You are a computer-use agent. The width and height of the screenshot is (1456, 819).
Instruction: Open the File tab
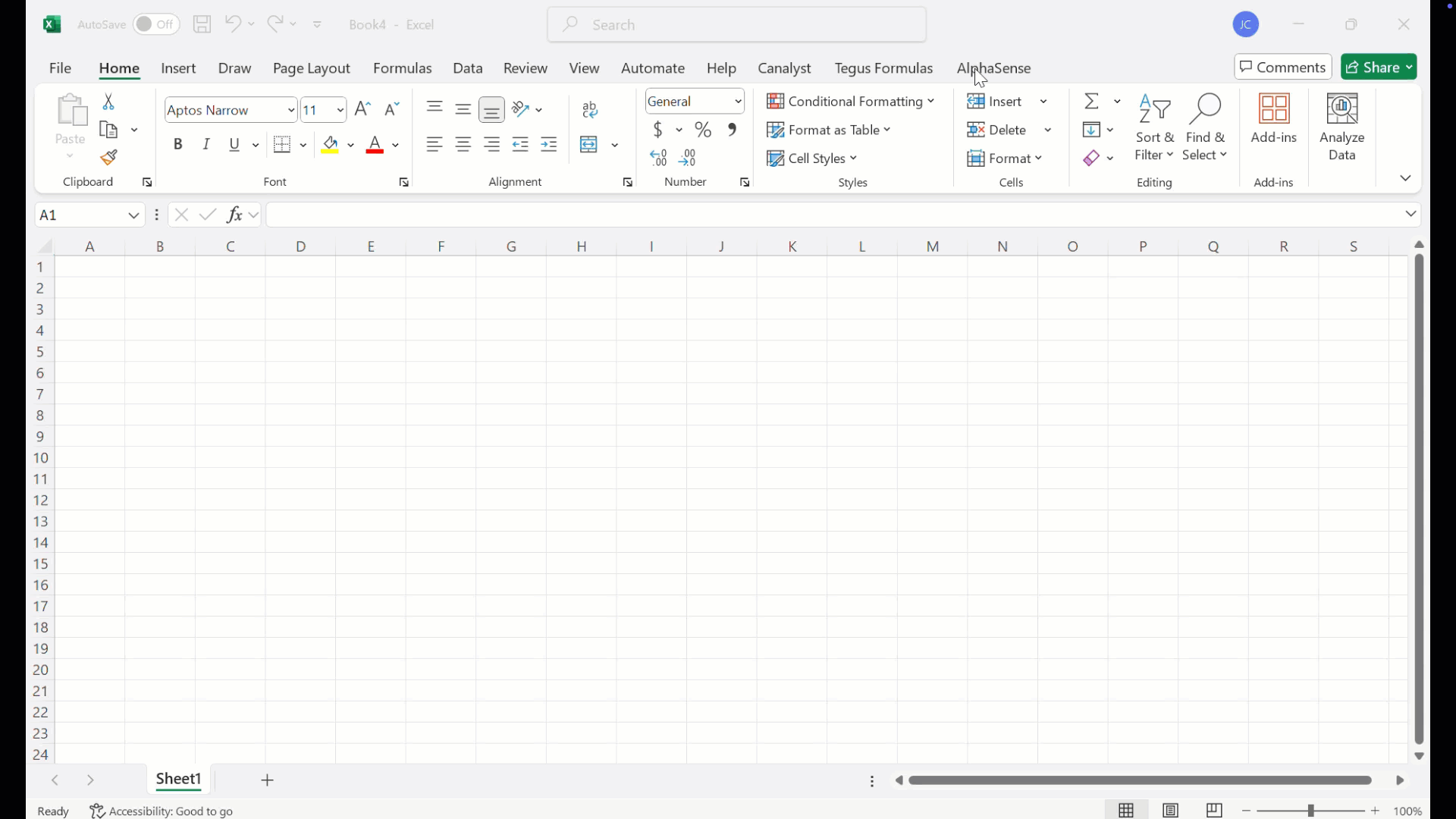61,68
